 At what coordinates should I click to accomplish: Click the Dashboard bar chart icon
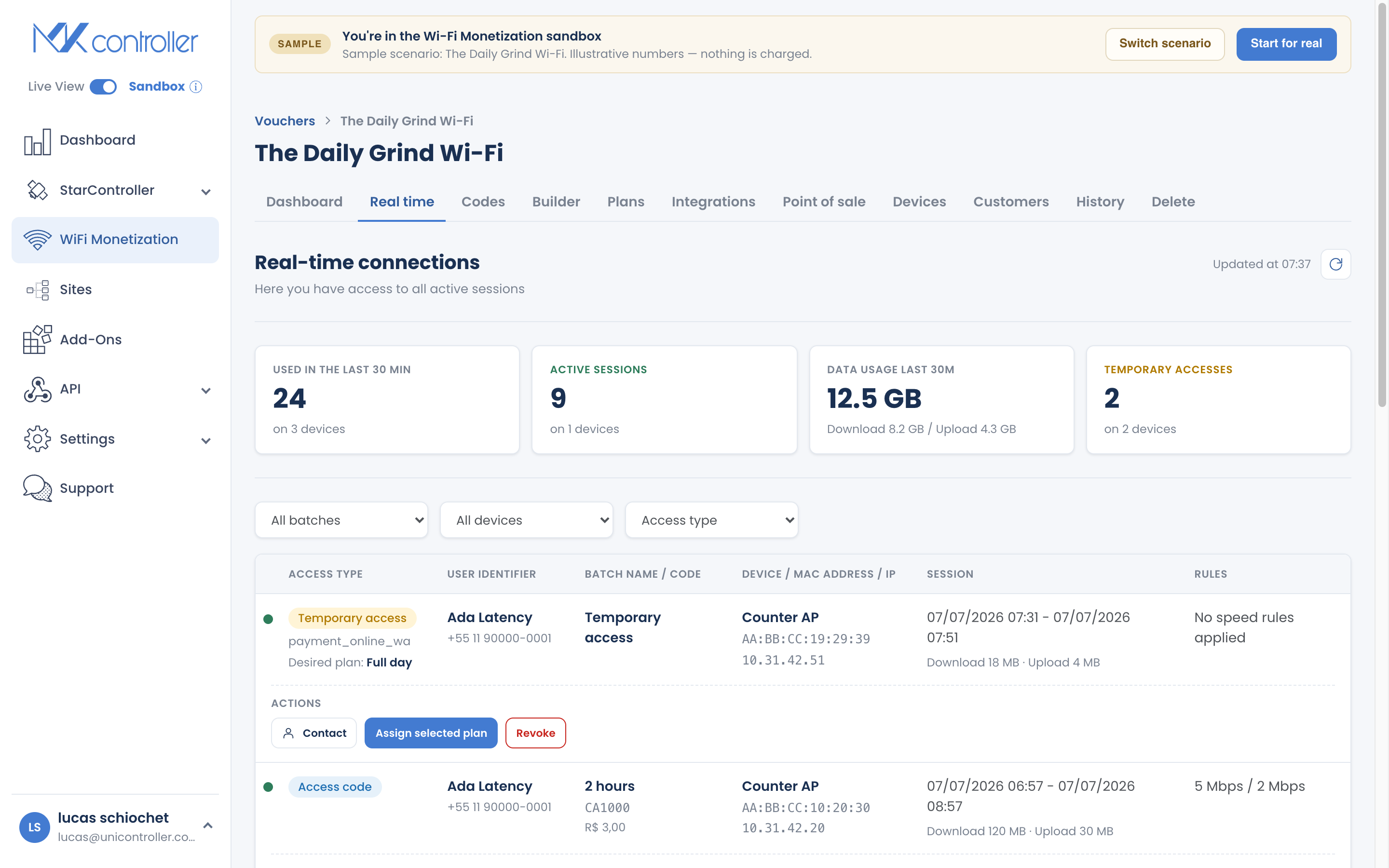click(37, 141)
